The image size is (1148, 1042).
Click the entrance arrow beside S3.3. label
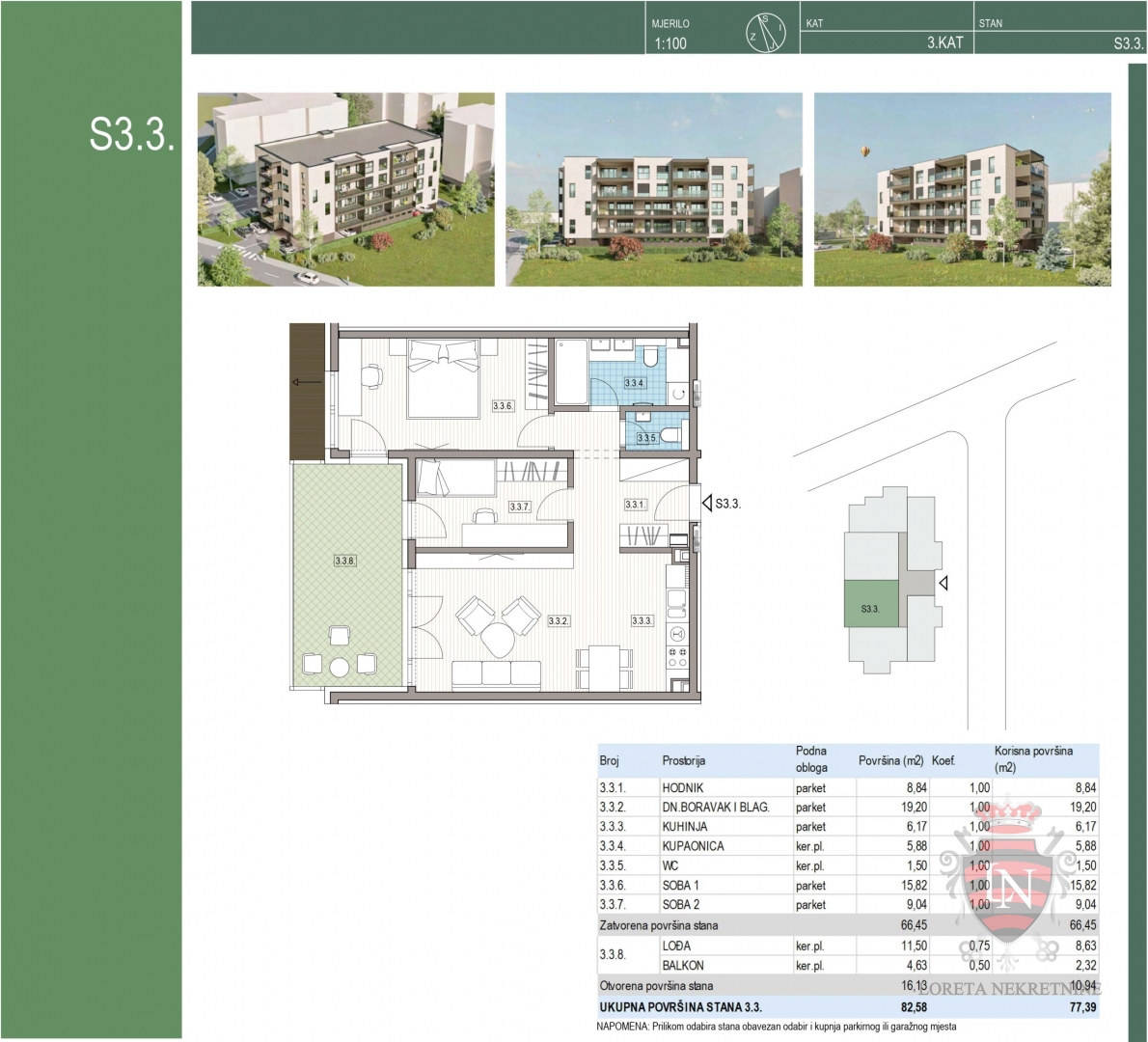[707, 503]
